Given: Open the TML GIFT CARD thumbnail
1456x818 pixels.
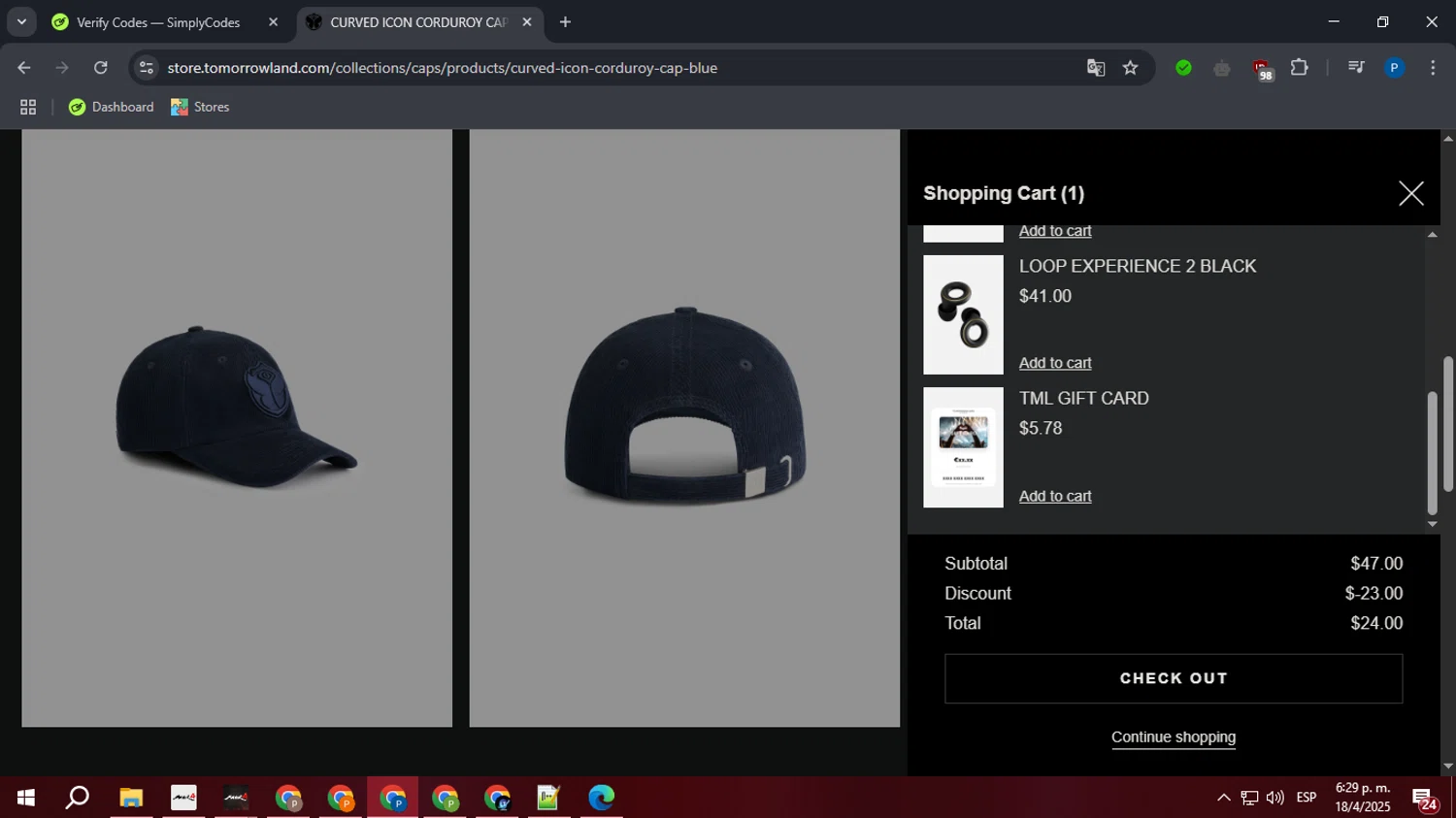Looking at the screenshot, I should click(963, 447).
